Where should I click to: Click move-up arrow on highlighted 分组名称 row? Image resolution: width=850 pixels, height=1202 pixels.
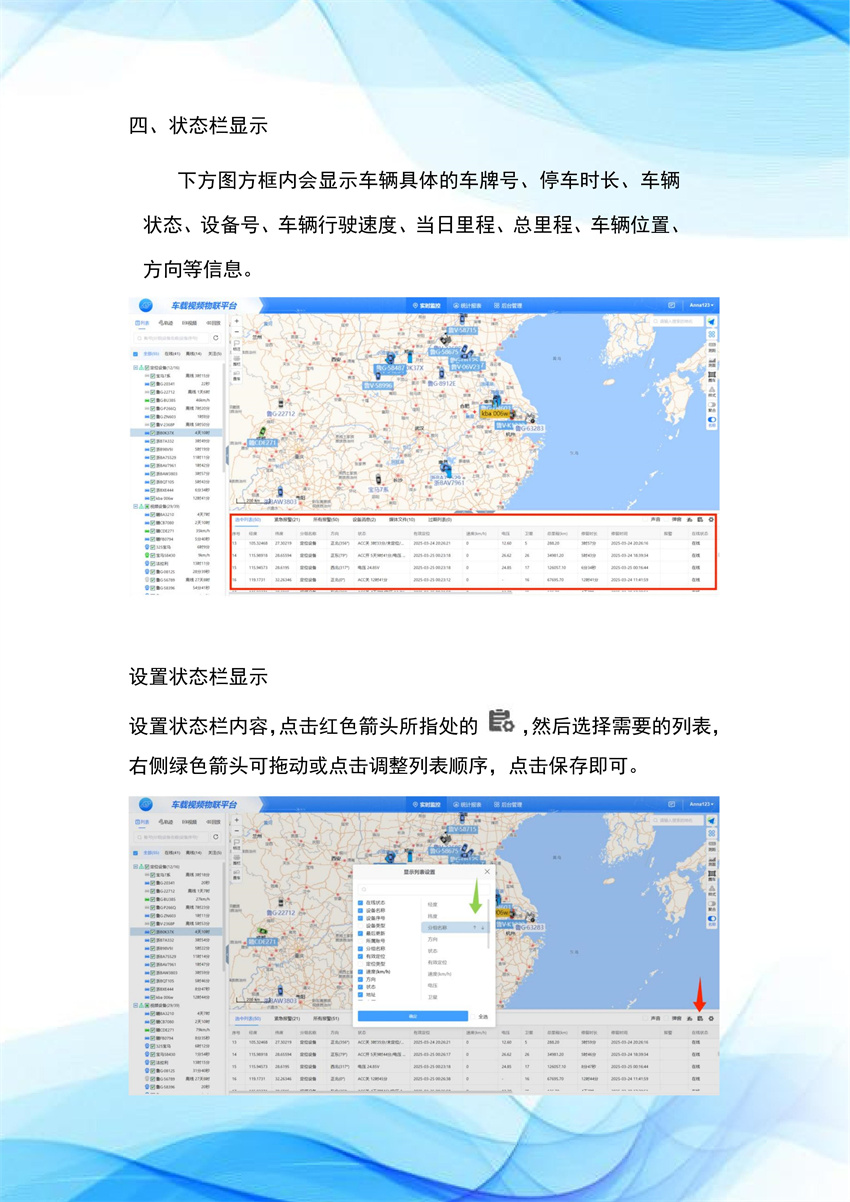tap(474, 928)
